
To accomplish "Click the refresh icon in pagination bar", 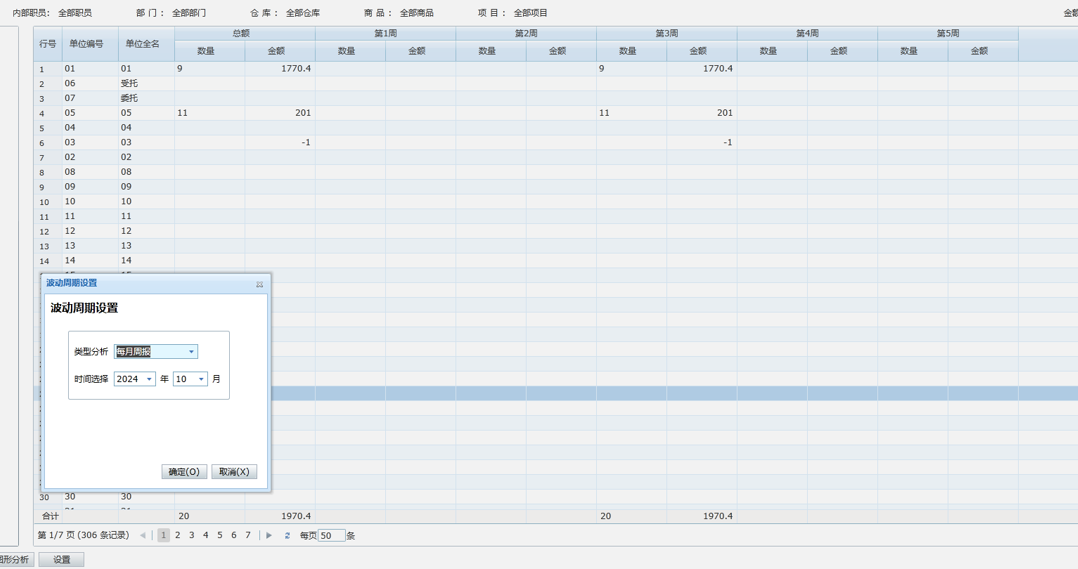I will click(287, 536).
